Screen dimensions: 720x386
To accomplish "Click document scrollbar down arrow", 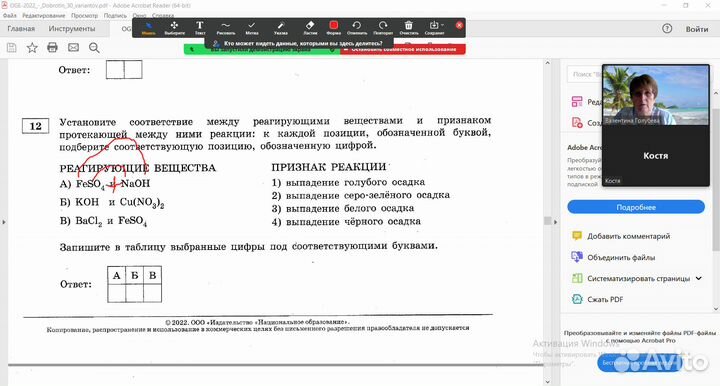I will tap(547, 382).
